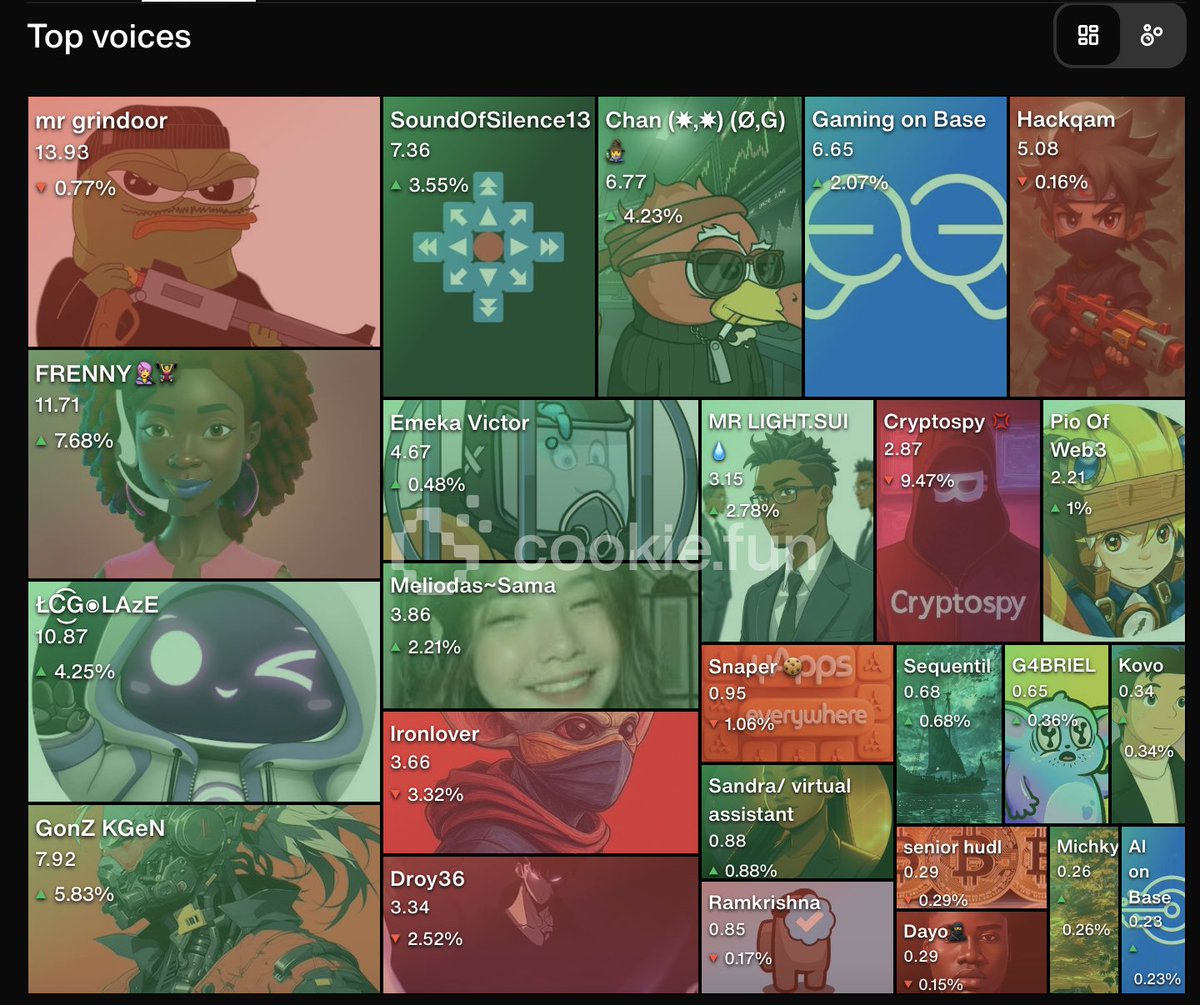Select the Snaper tile
The image size is (1200, 1005).
pos(797,703)
